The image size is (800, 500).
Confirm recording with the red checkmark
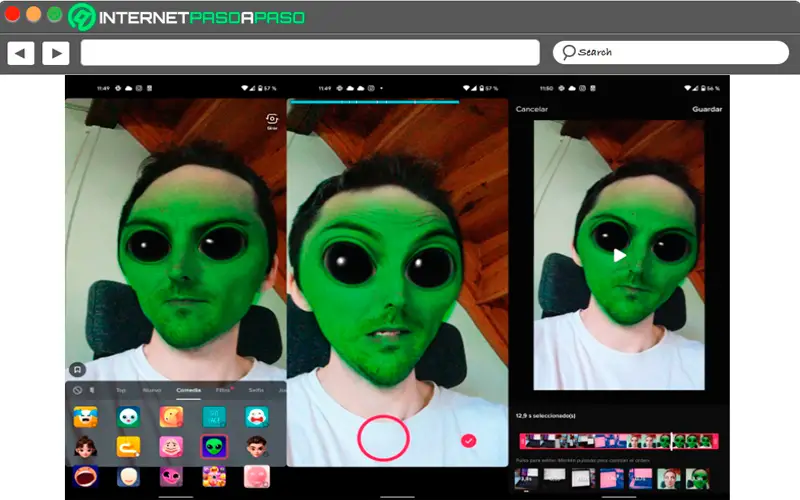[x=468, y=441]
